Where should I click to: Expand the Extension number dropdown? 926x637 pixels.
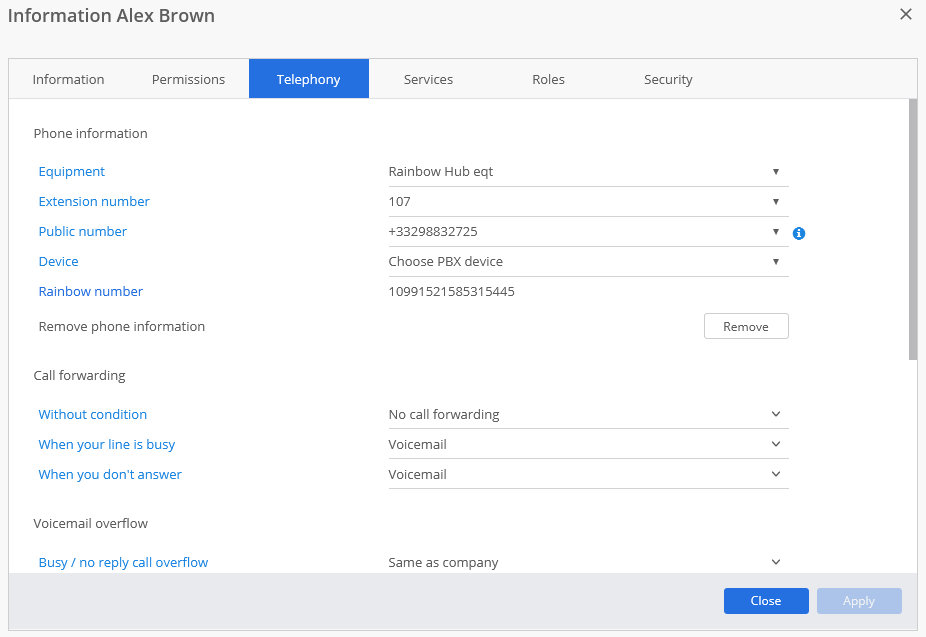coord(587,202)
